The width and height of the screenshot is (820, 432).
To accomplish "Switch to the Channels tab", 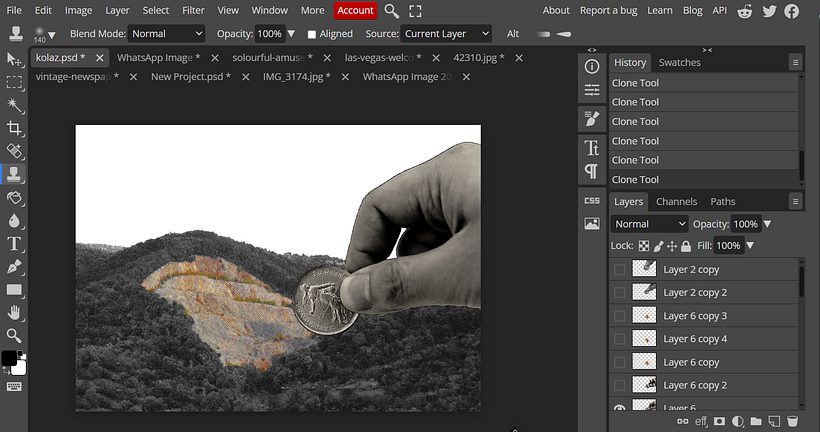I will [677, 201].
